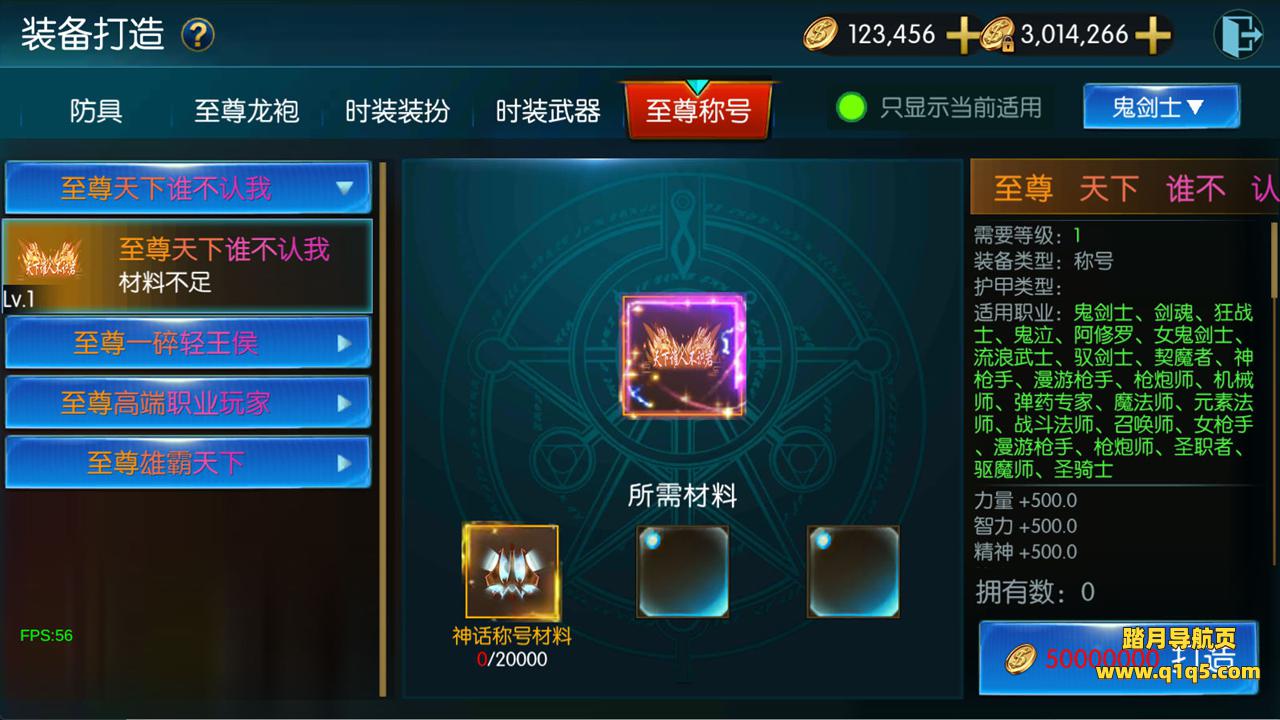The width and height of the screenshot is (1280, 720).
Task: Add gold coins with first plus icon
Action: pos(961,36)
